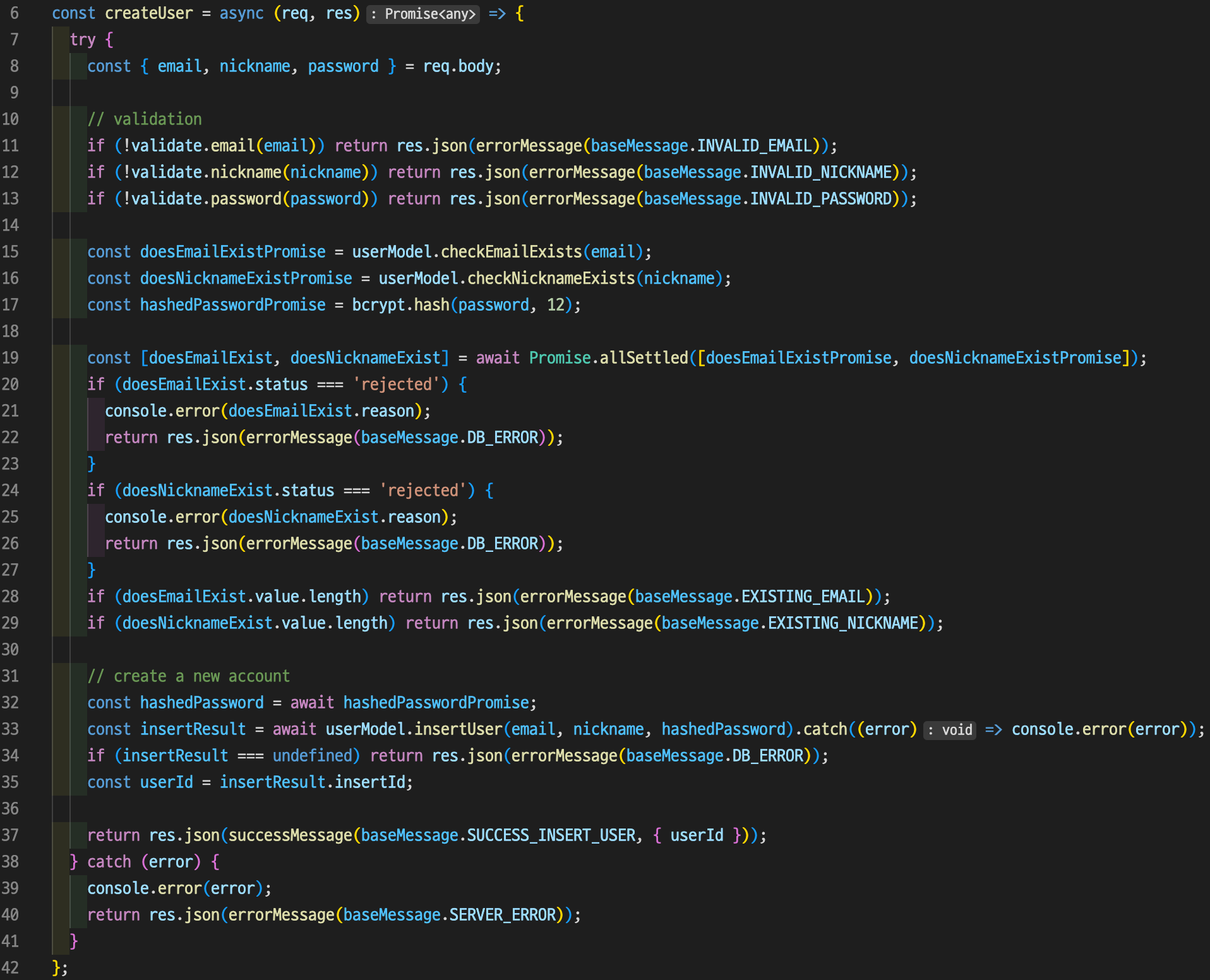The image size is (1210, 980).
Task: Click 'rejected' string on line 24
Action: tap(422, 491)
